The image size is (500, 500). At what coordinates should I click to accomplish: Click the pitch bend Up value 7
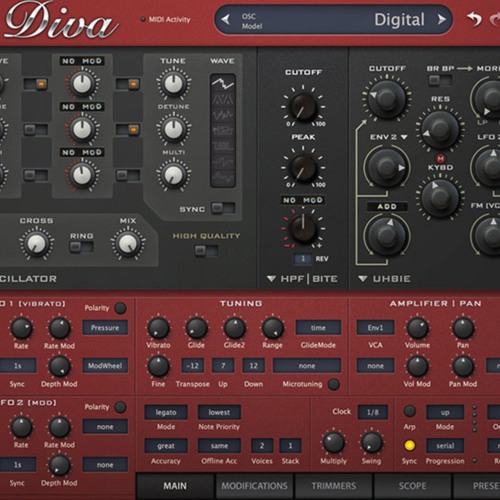click(x=223, y=366)
